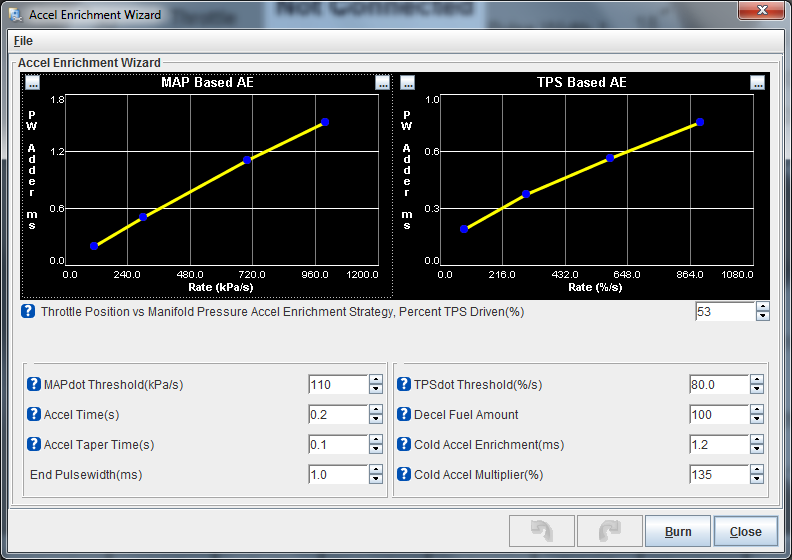Image resolution: width=792 pixels, height=560 pixels.
Task: Click help icon next to Accel Time
Action: point(34,415)
